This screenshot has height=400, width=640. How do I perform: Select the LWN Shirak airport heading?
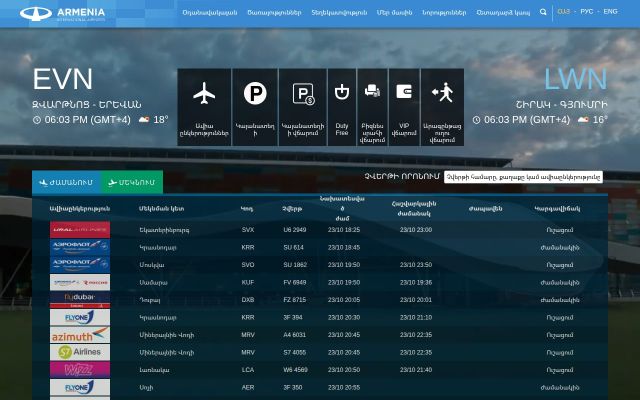click(576, 79)
